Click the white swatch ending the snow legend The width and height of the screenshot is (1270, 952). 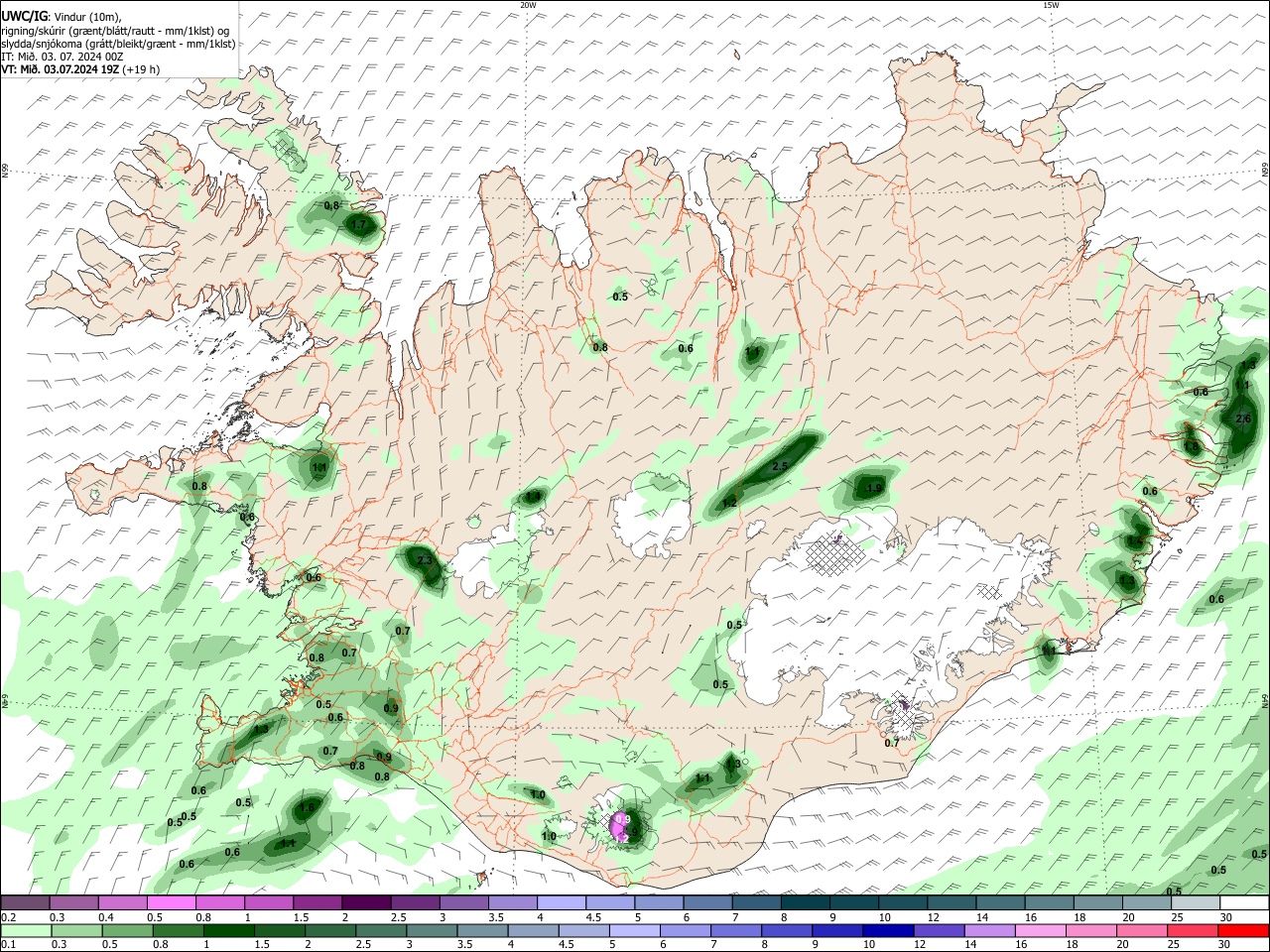coord(1244,903)
